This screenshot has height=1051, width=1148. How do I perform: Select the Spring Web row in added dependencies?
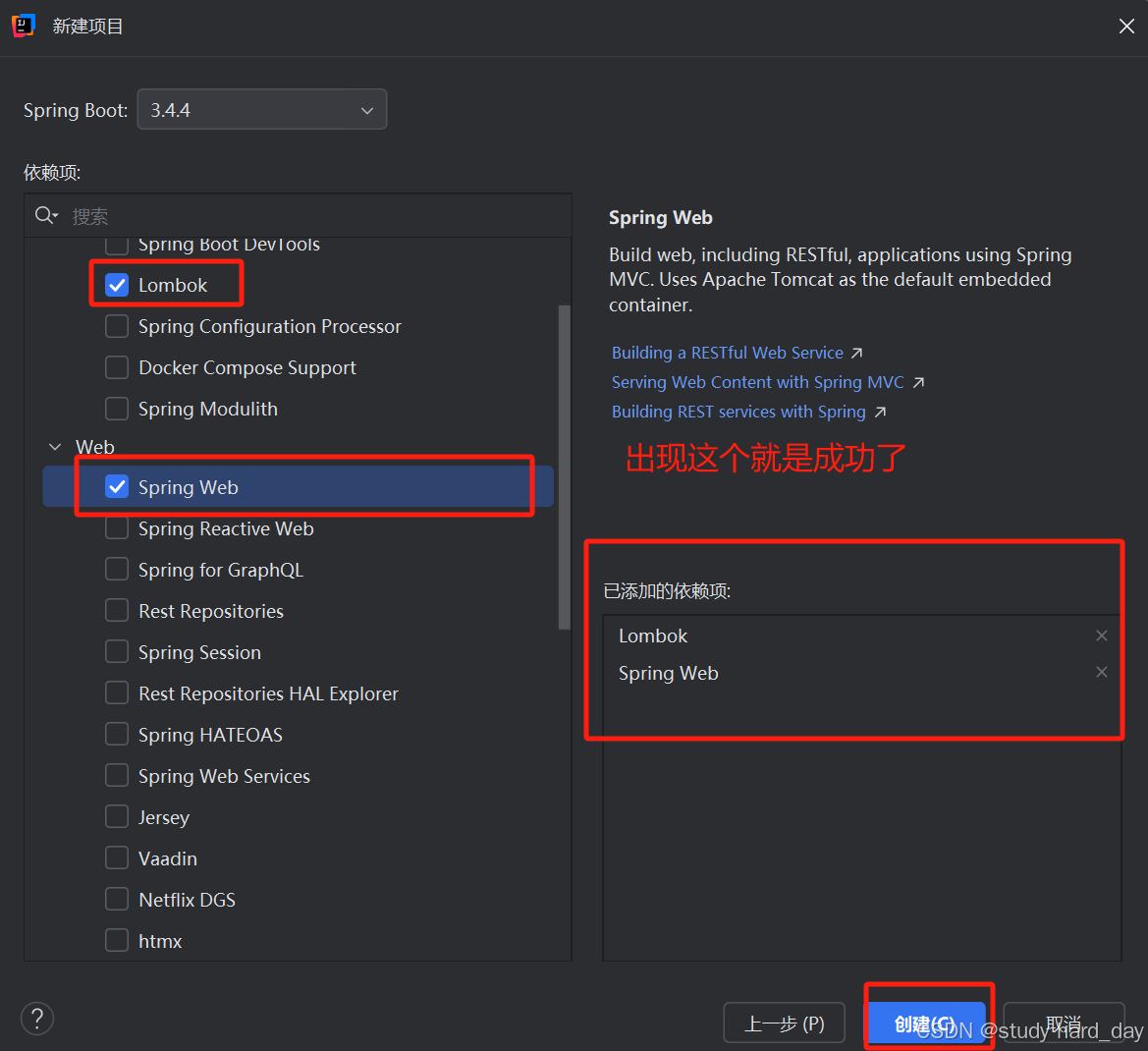pyautogui.click(x=861, y=673)
